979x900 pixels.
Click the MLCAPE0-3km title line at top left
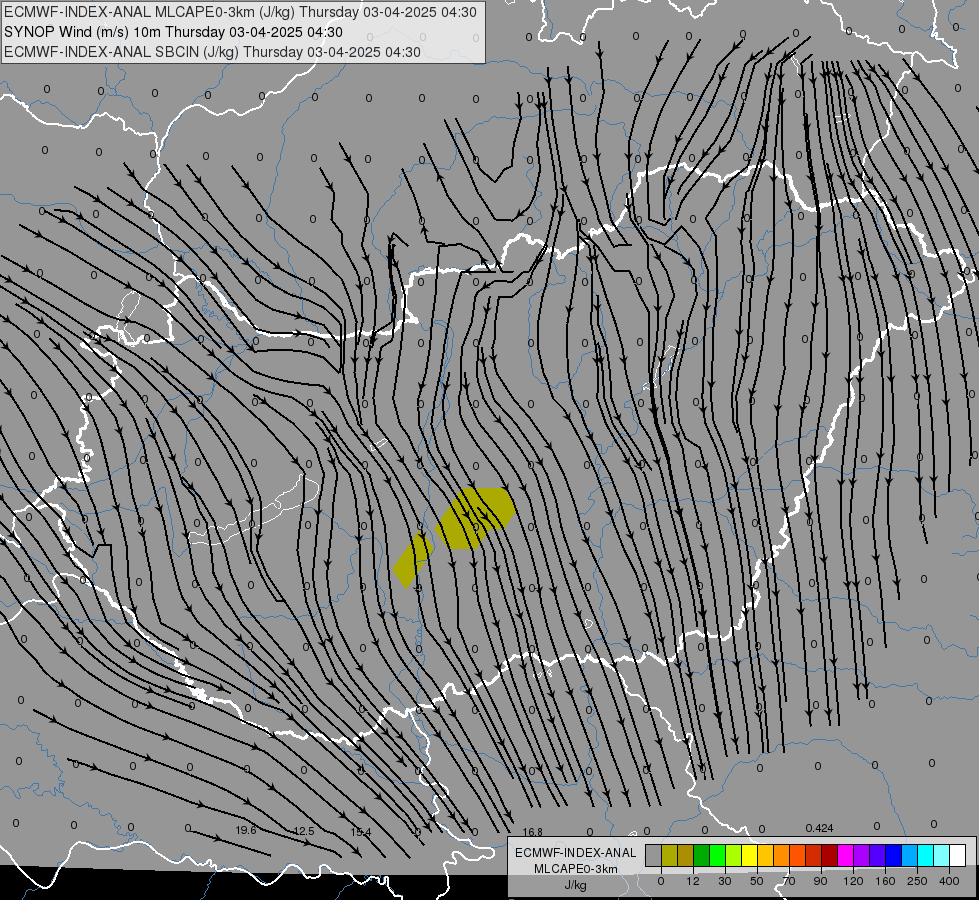(x=240, y=12)
